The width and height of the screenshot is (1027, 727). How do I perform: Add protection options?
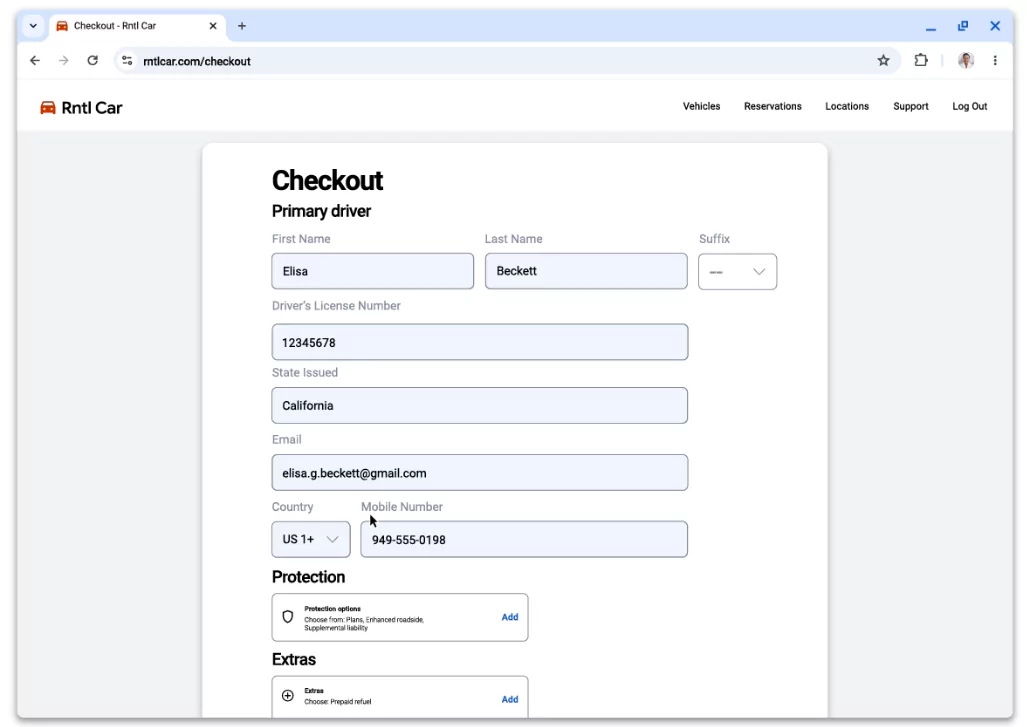tap(509, 617)
